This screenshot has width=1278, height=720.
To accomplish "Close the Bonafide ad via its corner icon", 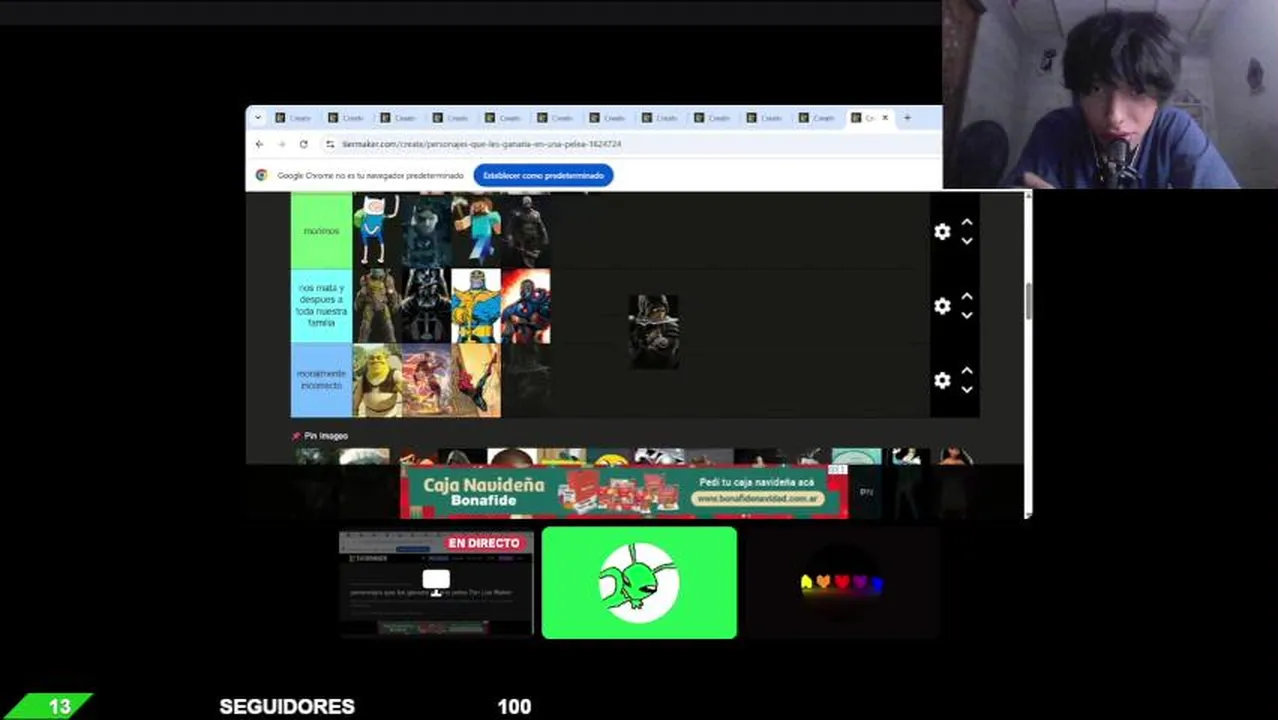I will click(837, 470).
